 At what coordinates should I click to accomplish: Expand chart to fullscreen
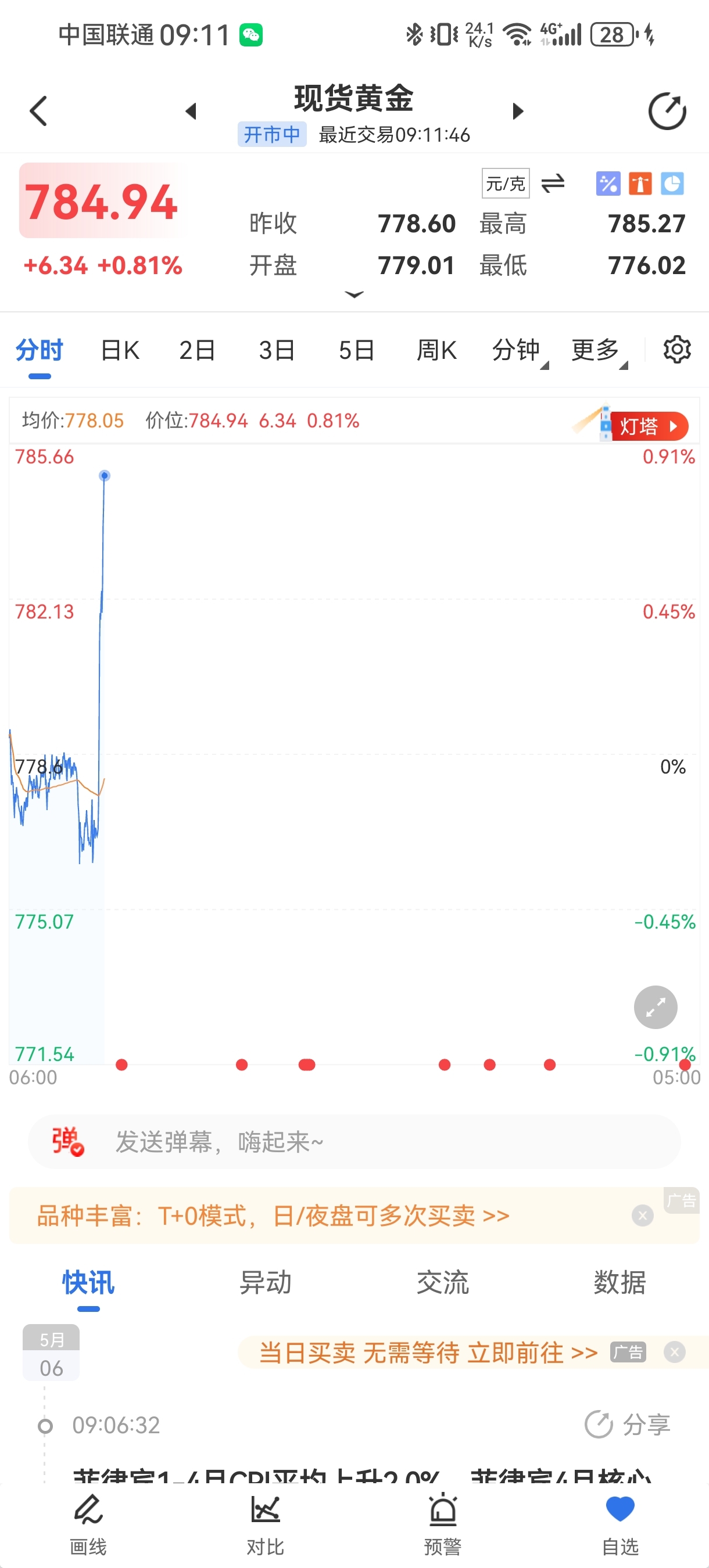click(x=656, y=1008)
